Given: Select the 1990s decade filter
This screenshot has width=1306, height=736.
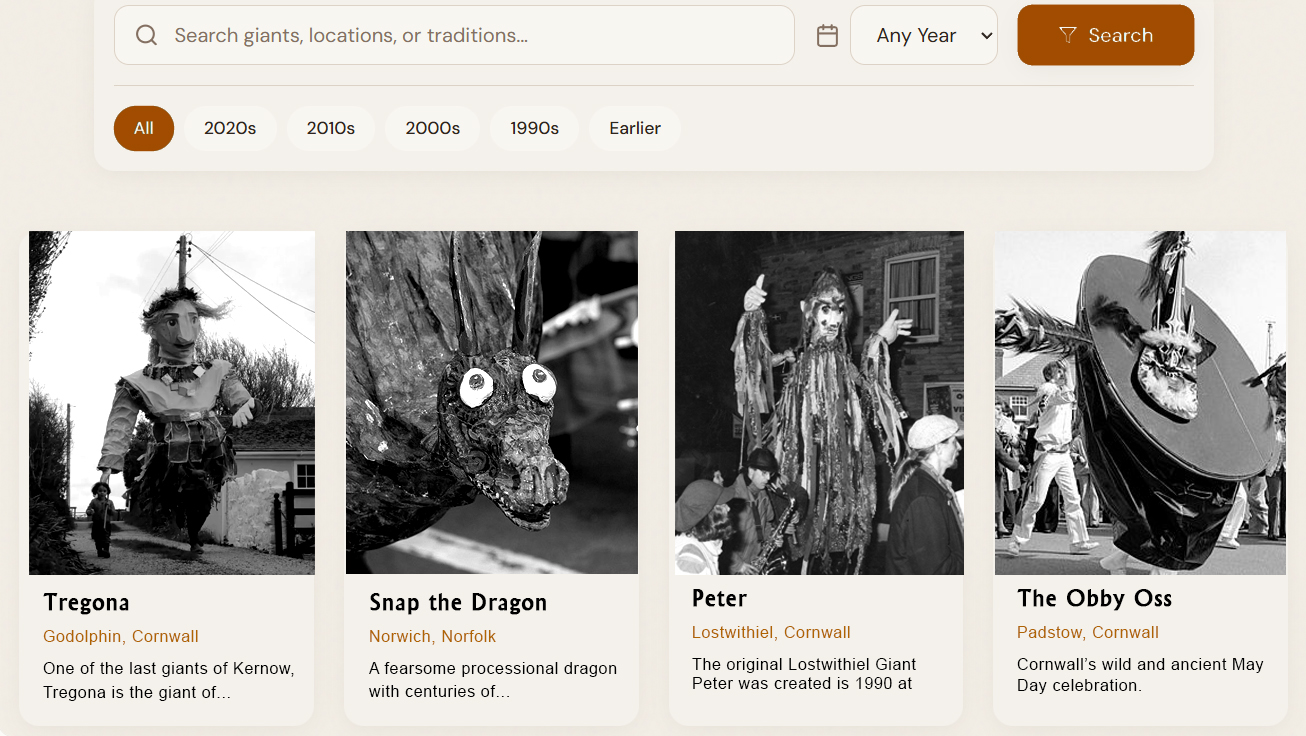Looking at the screenshot, I should click(534, 128).
